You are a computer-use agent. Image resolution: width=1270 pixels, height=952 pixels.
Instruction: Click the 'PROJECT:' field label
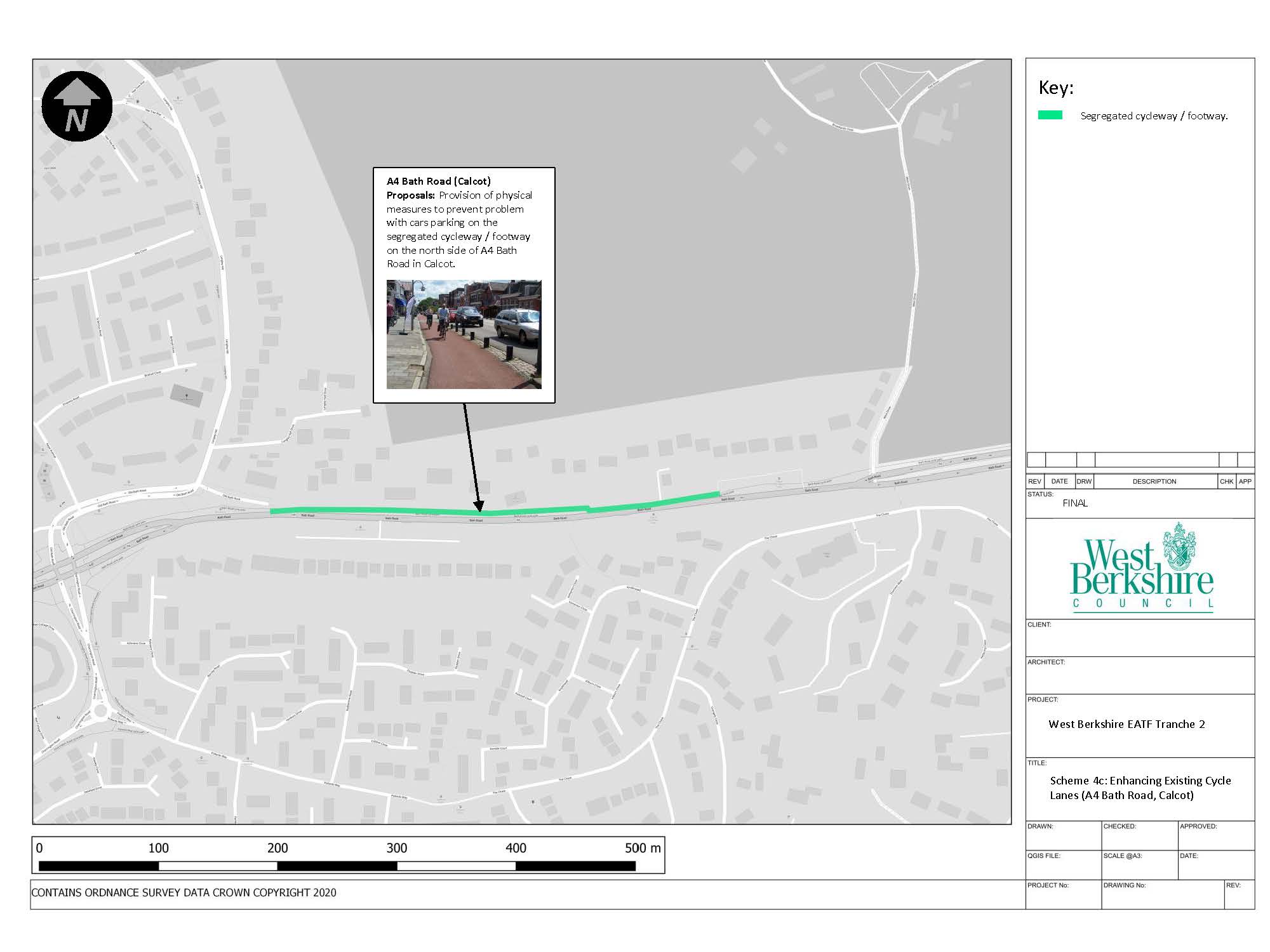[1043, 699]
